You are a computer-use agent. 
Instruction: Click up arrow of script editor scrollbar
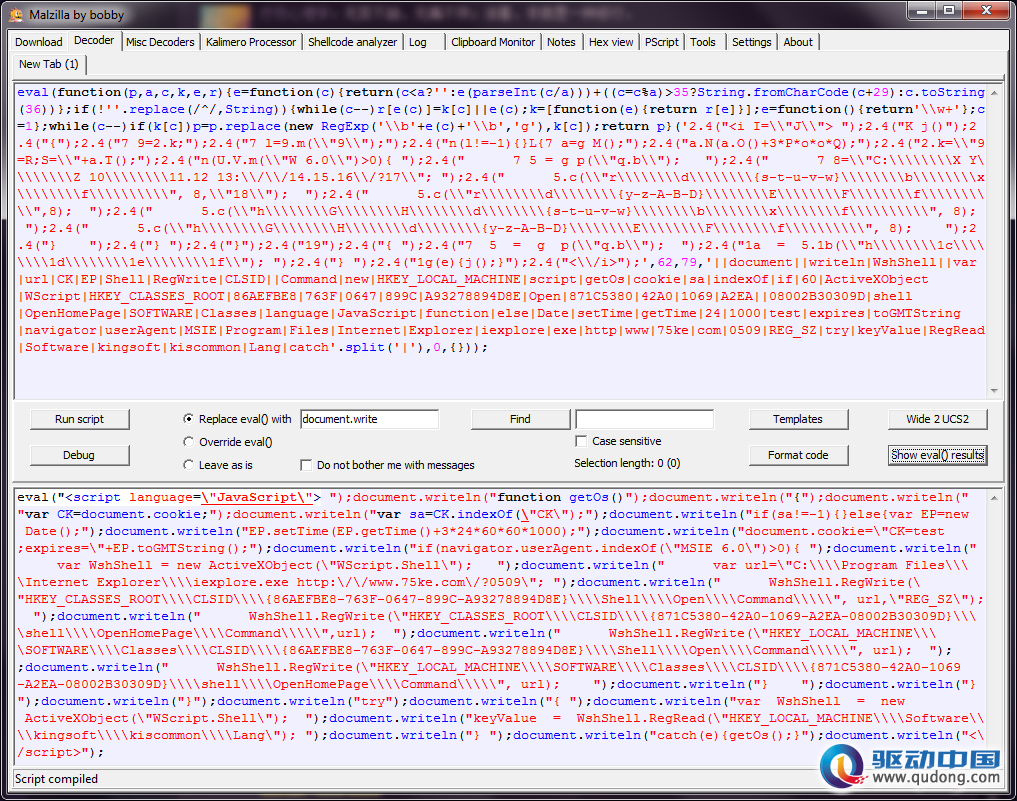(x=994, y=93)
